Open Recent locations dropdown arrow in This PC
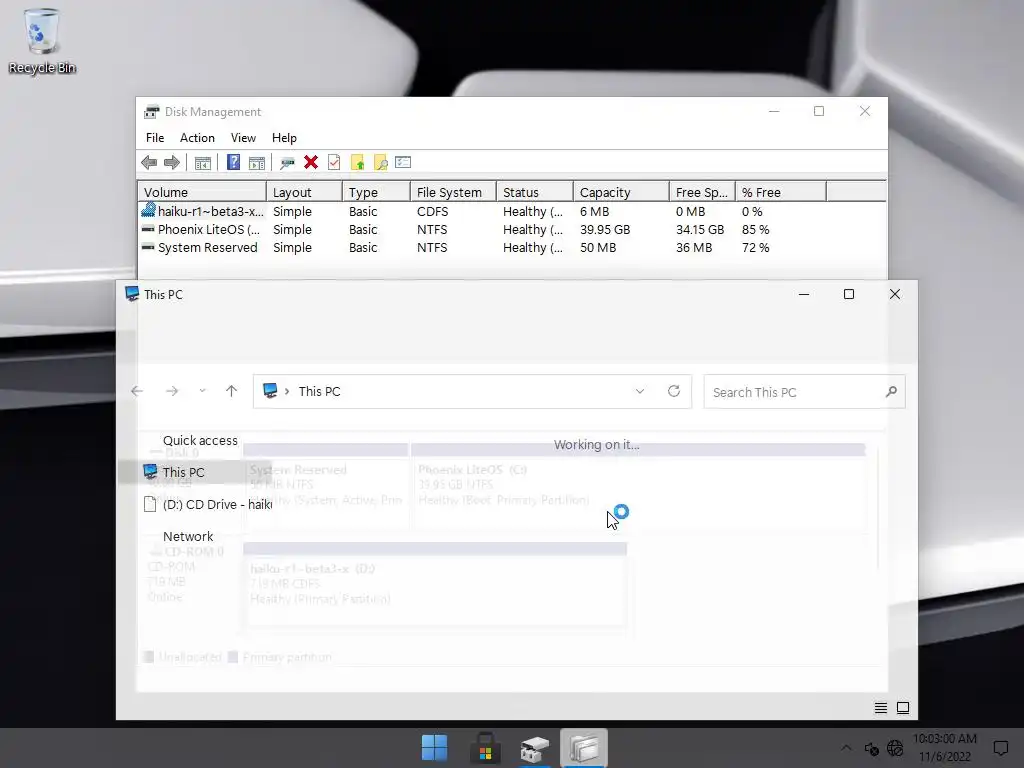Screen dimensions: 1024x768 click(202, 391)
